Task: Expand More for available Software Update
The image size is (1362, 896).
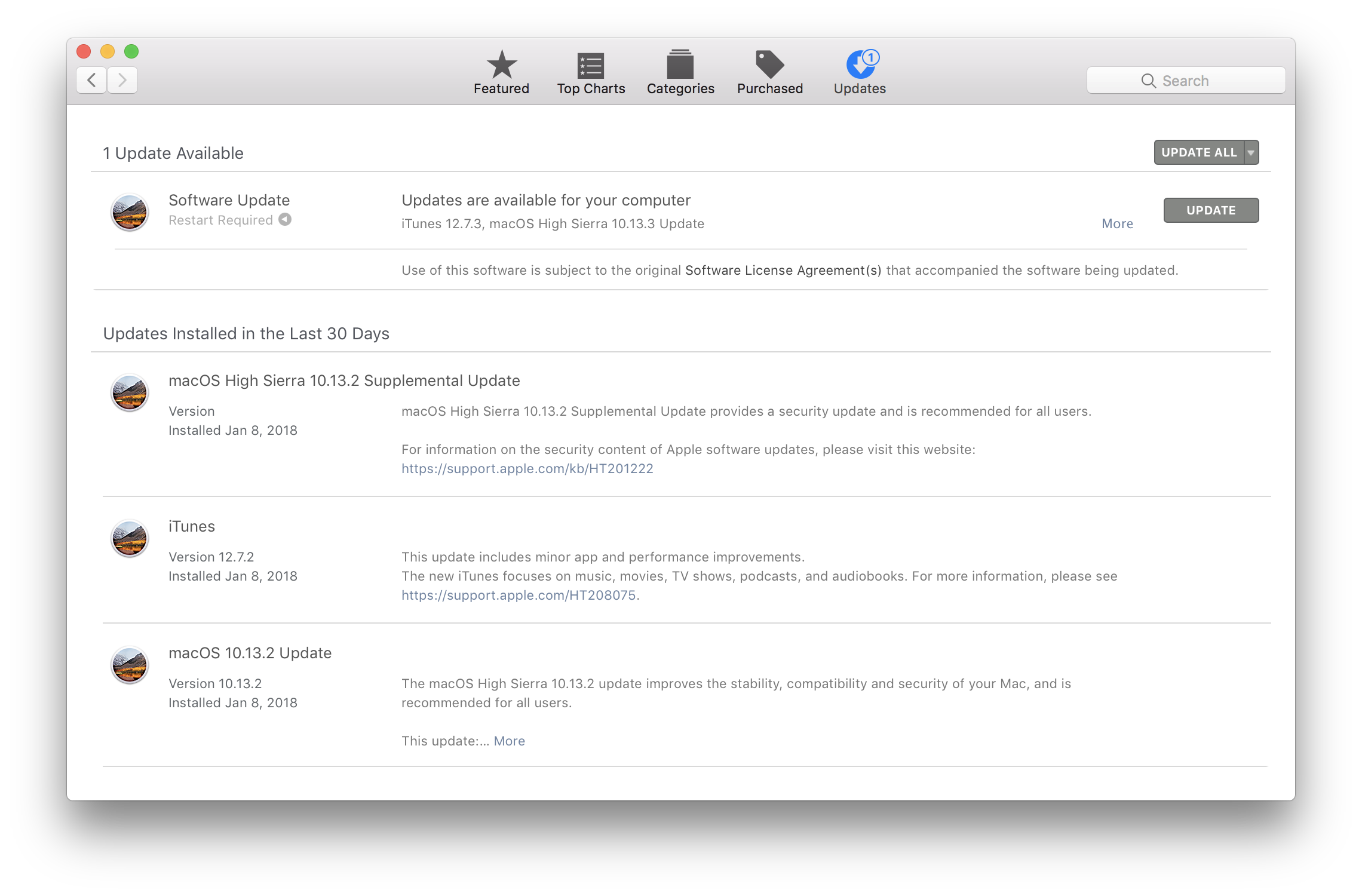Action: 1117,223
